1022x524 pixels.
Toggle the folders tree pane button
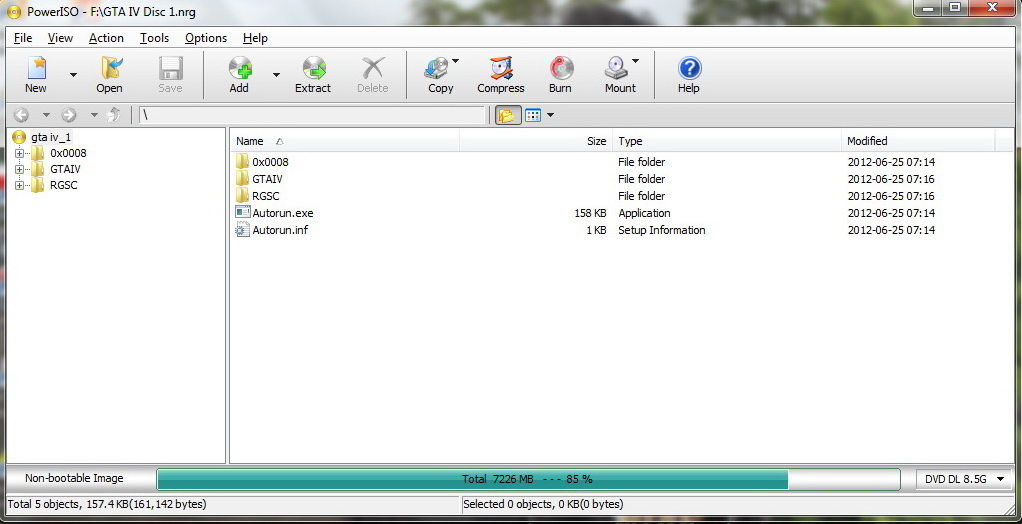point(507,115)
